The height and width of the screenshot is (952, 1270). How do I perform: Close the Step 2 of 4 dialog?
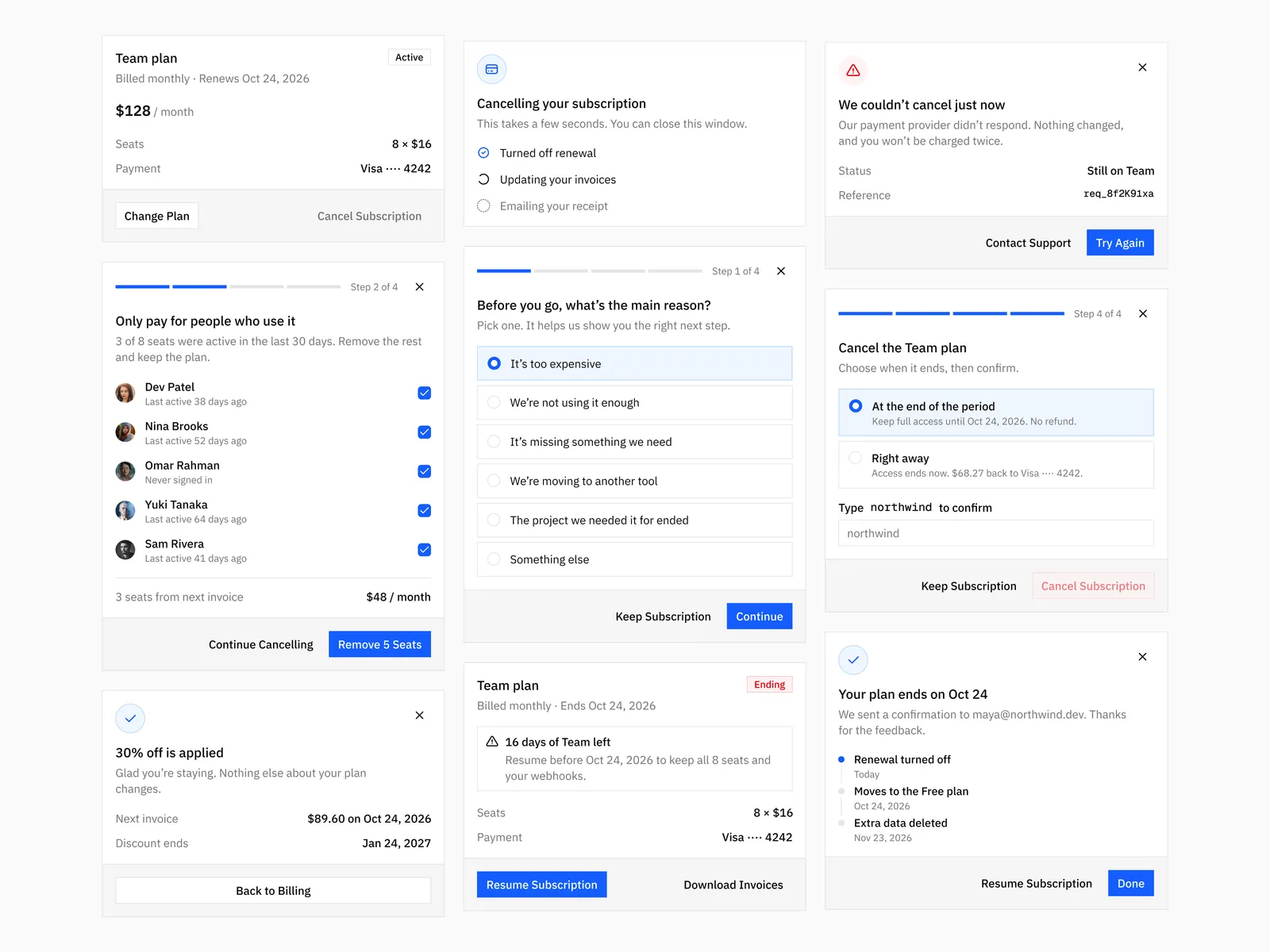pos(420,287)
